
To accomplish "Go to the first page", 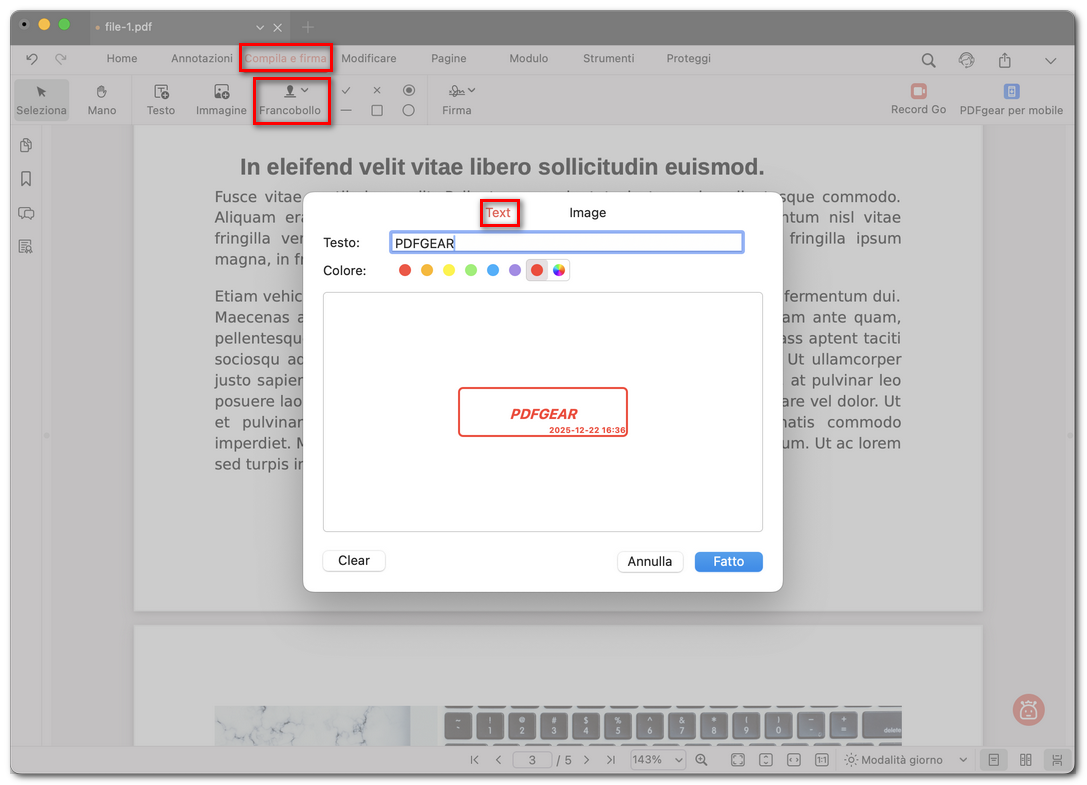I will (x=474, y=760).
